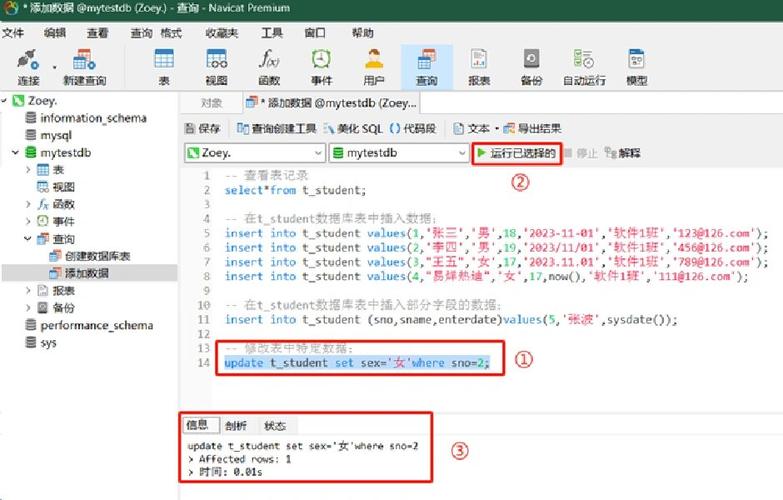
Task: Open the 自动运行 (Automation) toolbar icon
Action: pyautogui.click(x=584, y=66)
